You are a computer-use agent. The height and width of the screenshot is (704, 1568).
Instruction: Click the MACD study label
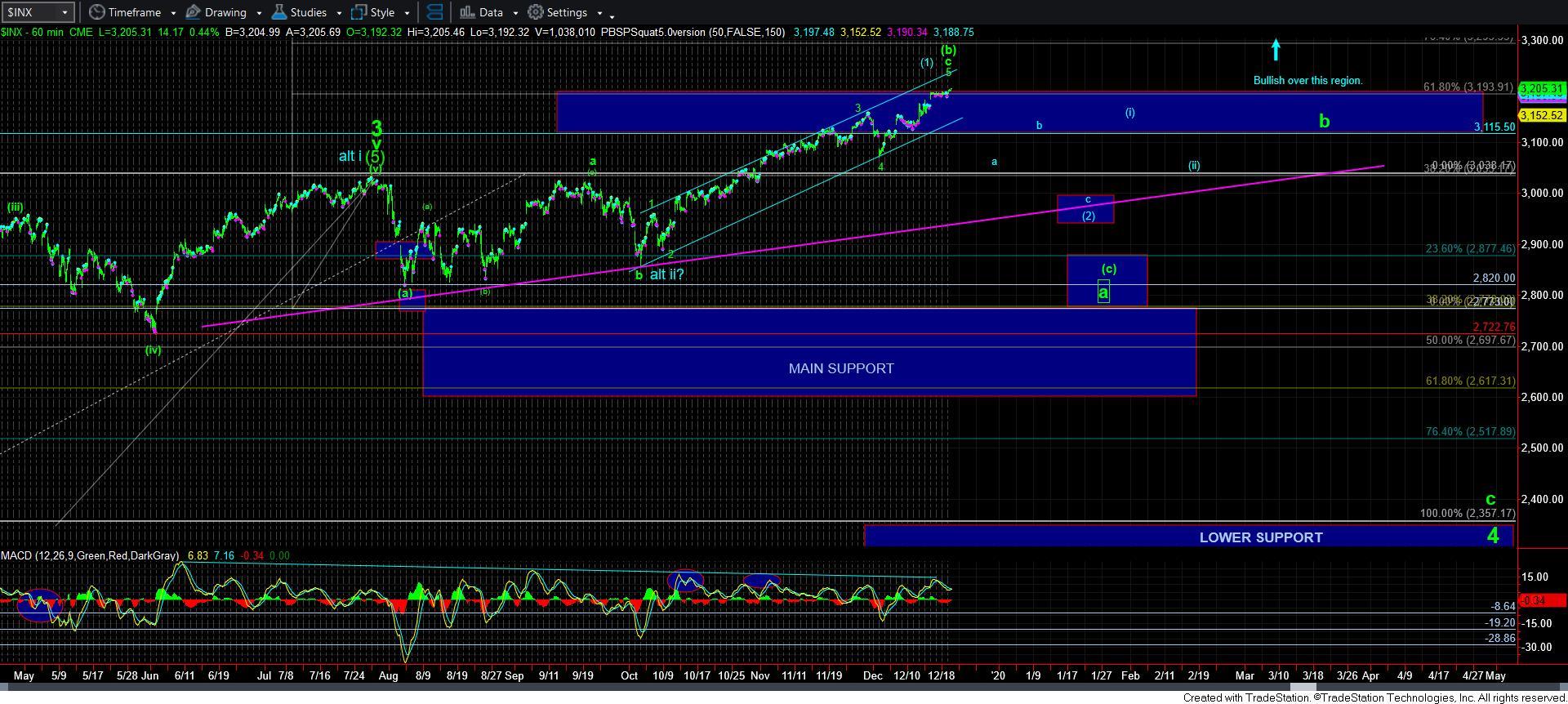pyautogui.click(x=90, y=555)
